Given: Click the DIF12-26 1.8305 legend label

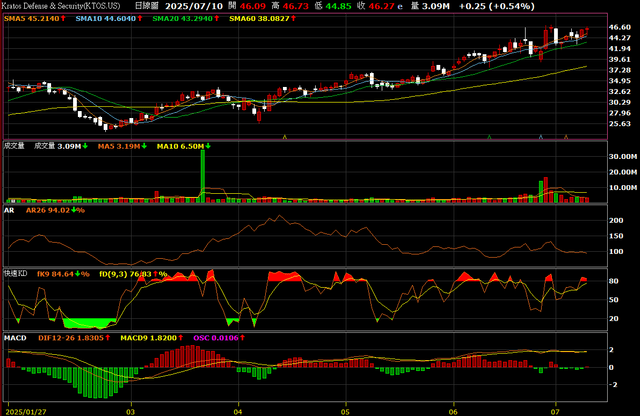Looking at the screenshot, I should pos(73,337).
